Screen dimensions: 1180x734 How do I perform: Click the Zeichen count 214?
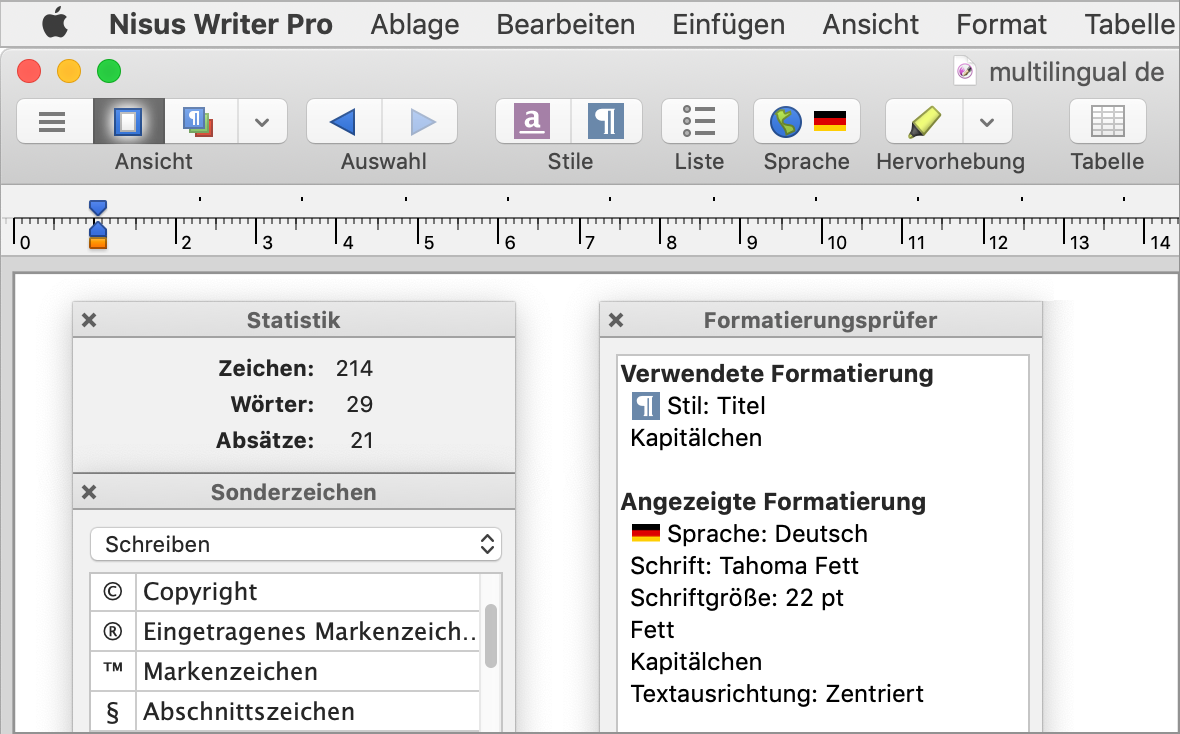click(354, 368)
